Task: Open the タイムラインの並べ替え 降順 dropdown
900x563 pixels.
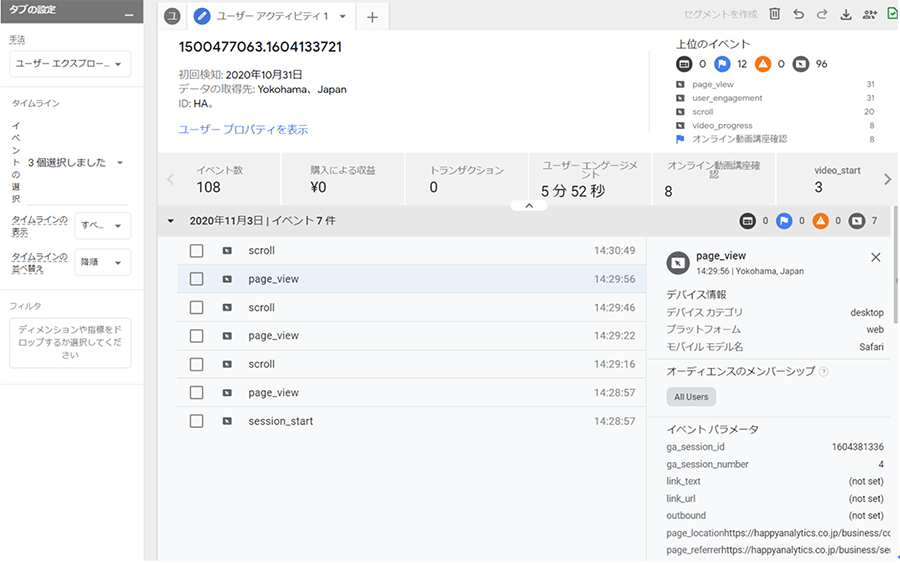Action: tap(103, 264)
